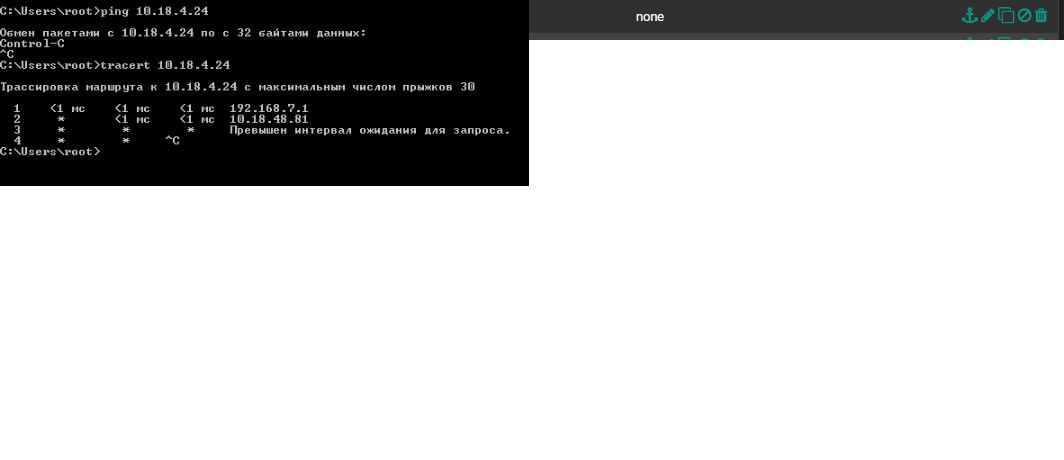Click hop address 10.18.48.81
Viewport: 1064px width, 460px height.
[x=269, y=119]
